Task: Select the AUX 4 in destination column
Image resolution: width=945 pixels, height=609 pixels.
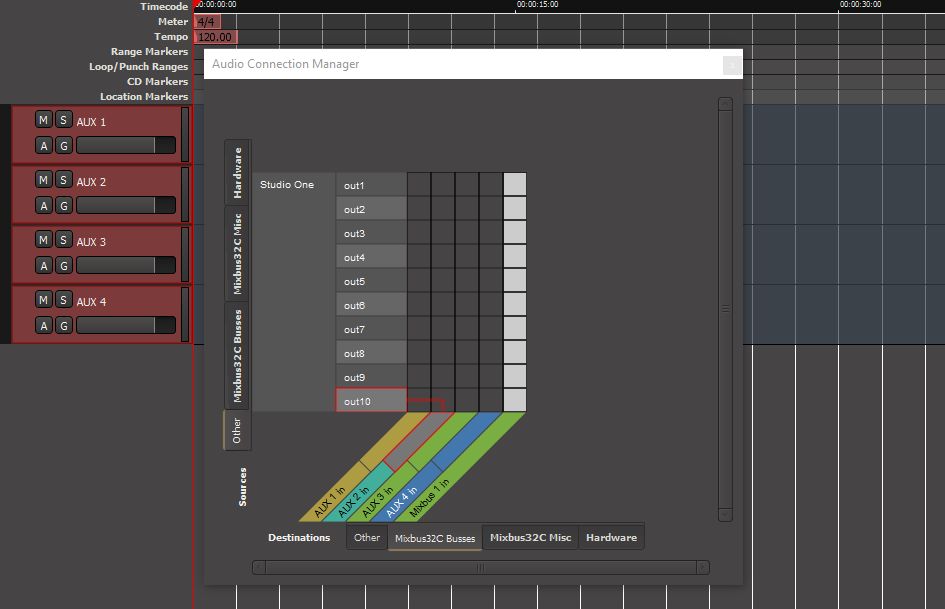Action: [x=401, y=502]
